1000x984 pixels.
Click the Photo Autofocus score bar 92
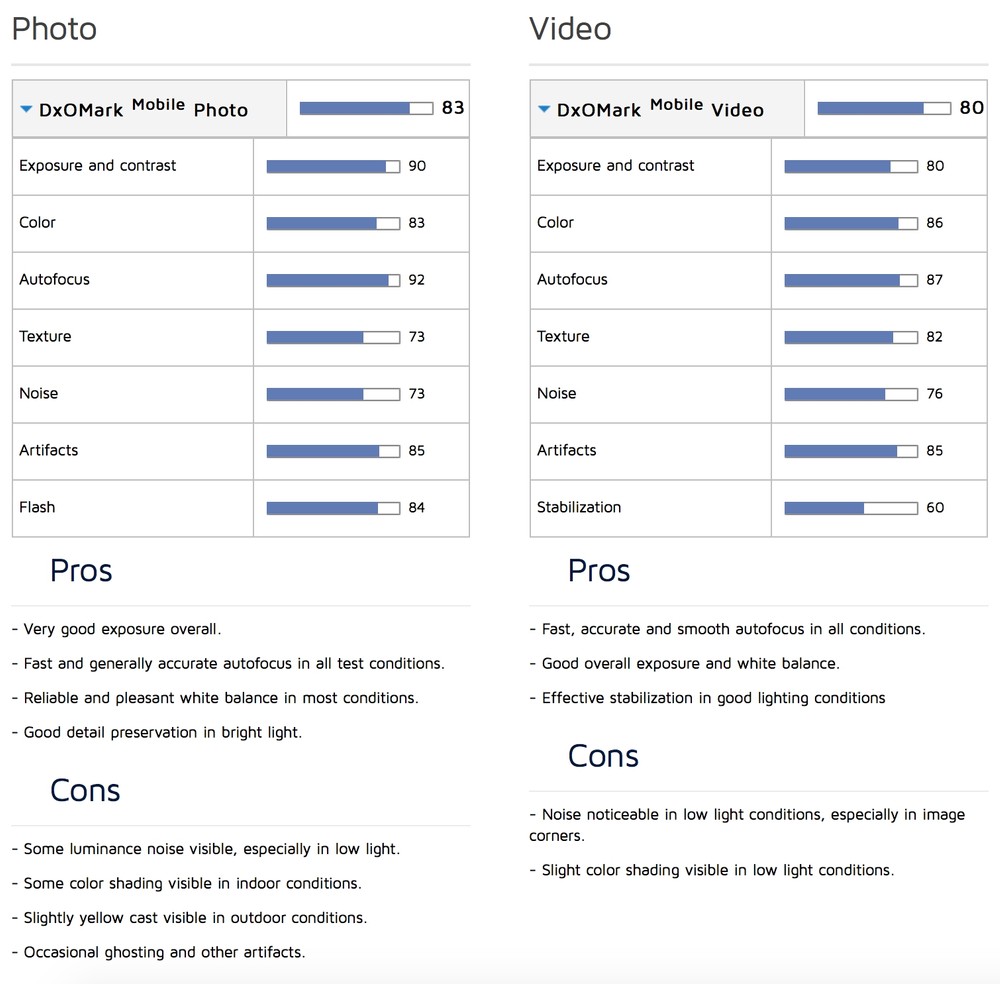[333, 280]
